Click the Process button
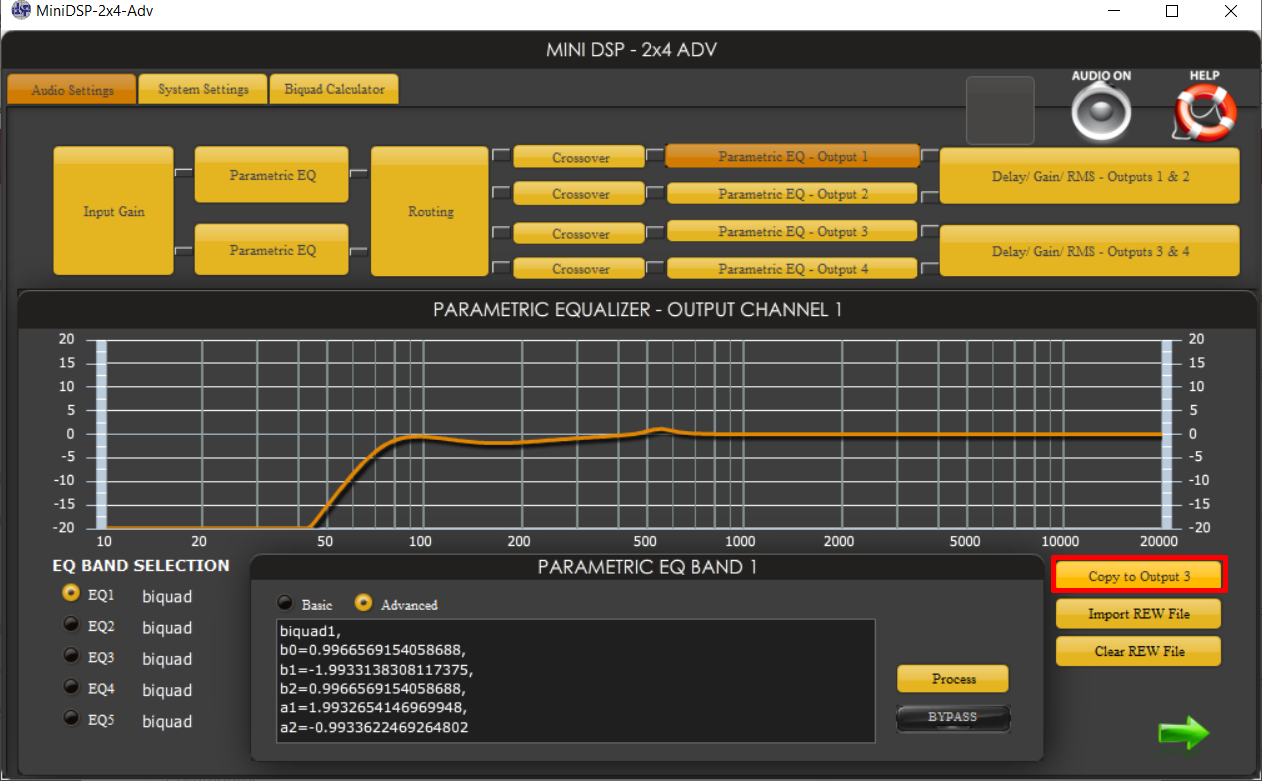This screenshot has height=781, width=1262. tap(953, 679)
